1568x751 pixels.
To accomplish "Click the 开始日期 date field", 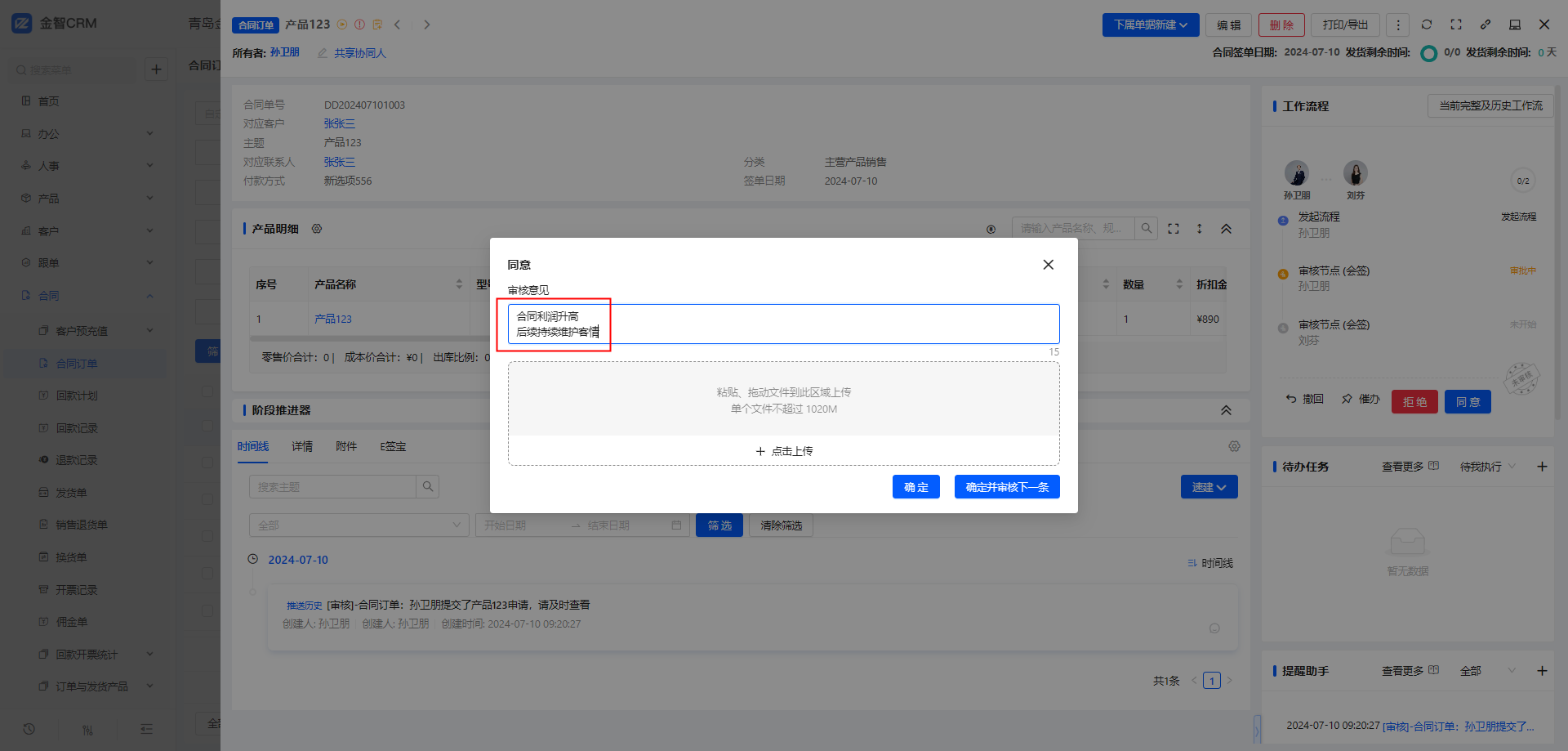I will click(523, 525).
